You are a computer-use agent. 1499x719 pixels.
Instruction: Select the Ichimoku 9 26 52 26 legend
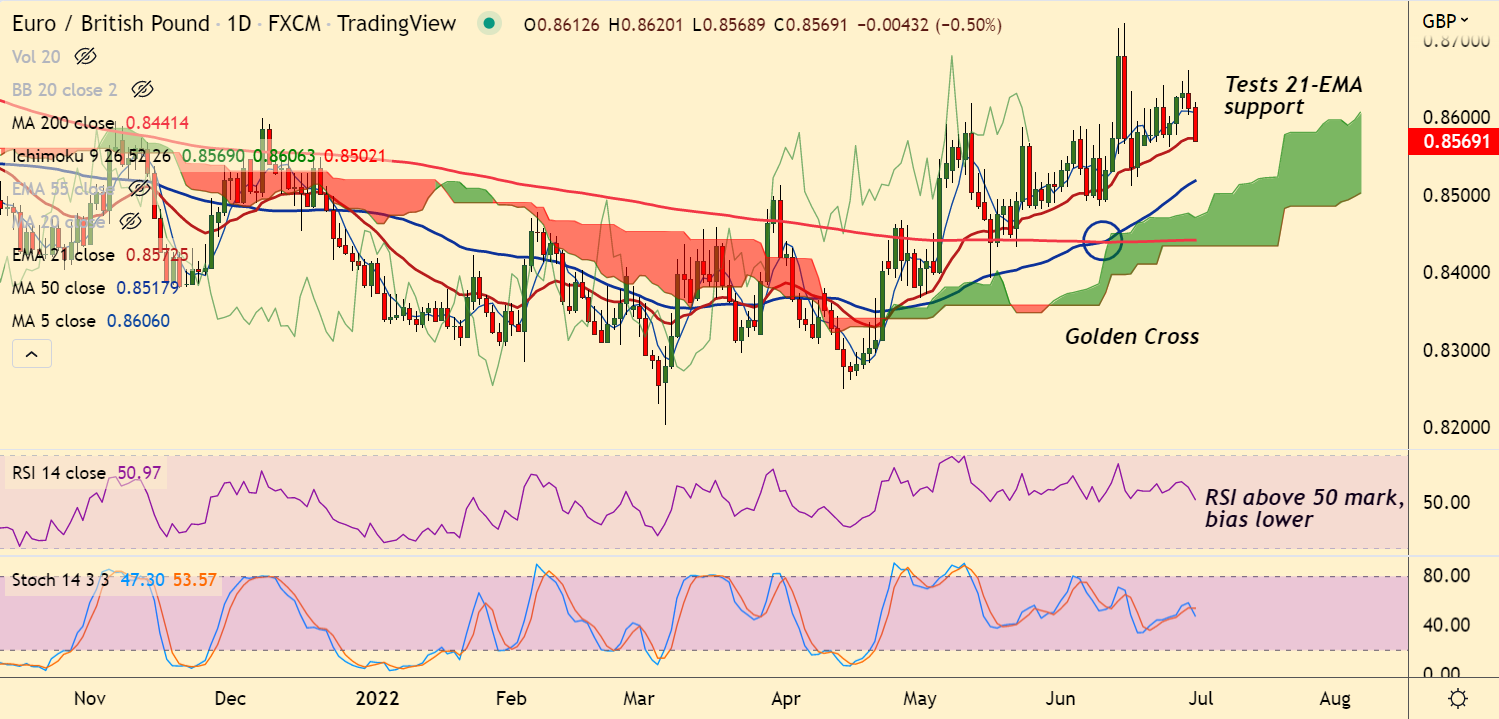tap(92, 156)
